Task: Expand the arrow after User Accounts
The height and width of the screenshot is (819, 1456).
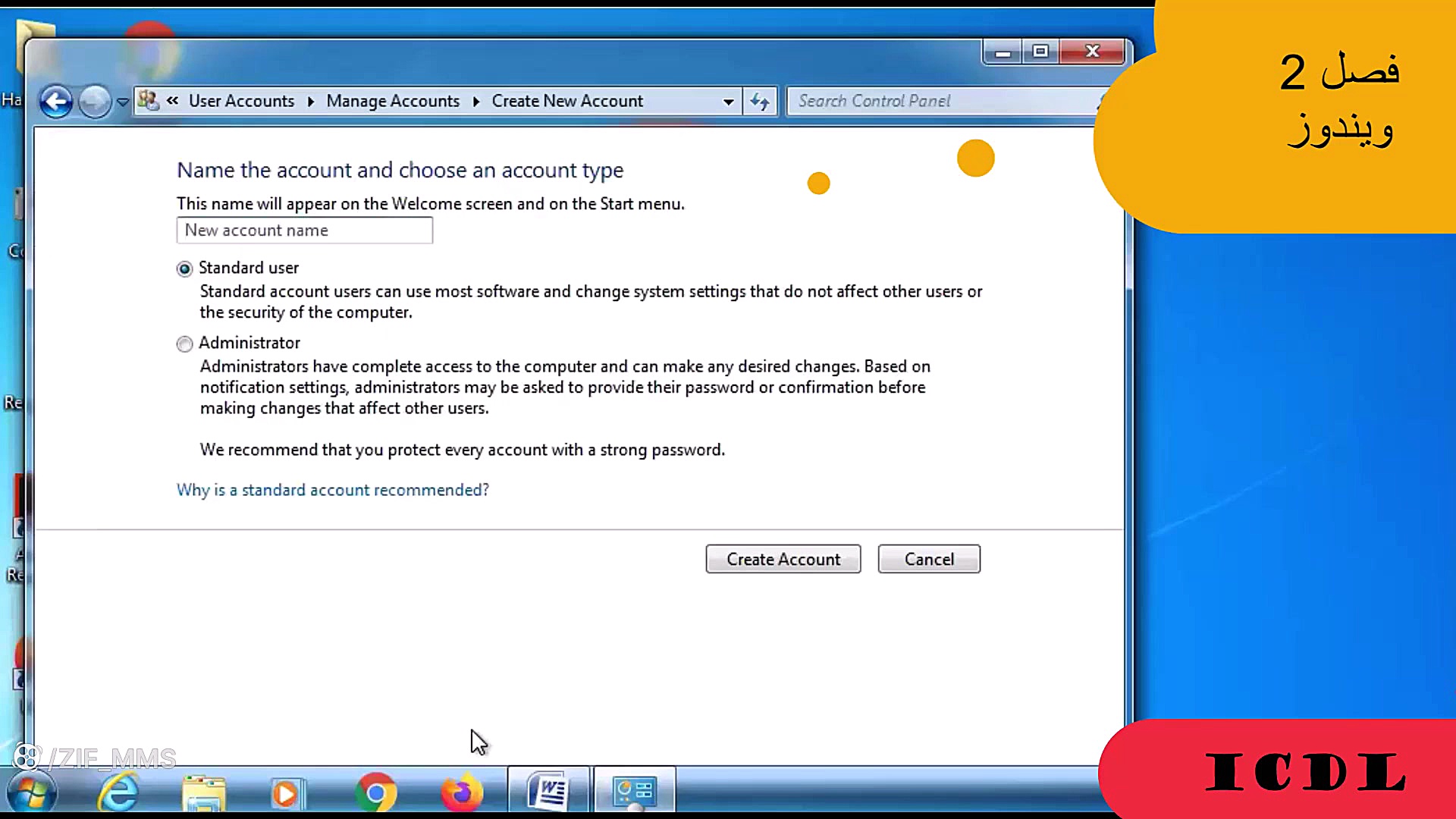Action: [310, 102]
